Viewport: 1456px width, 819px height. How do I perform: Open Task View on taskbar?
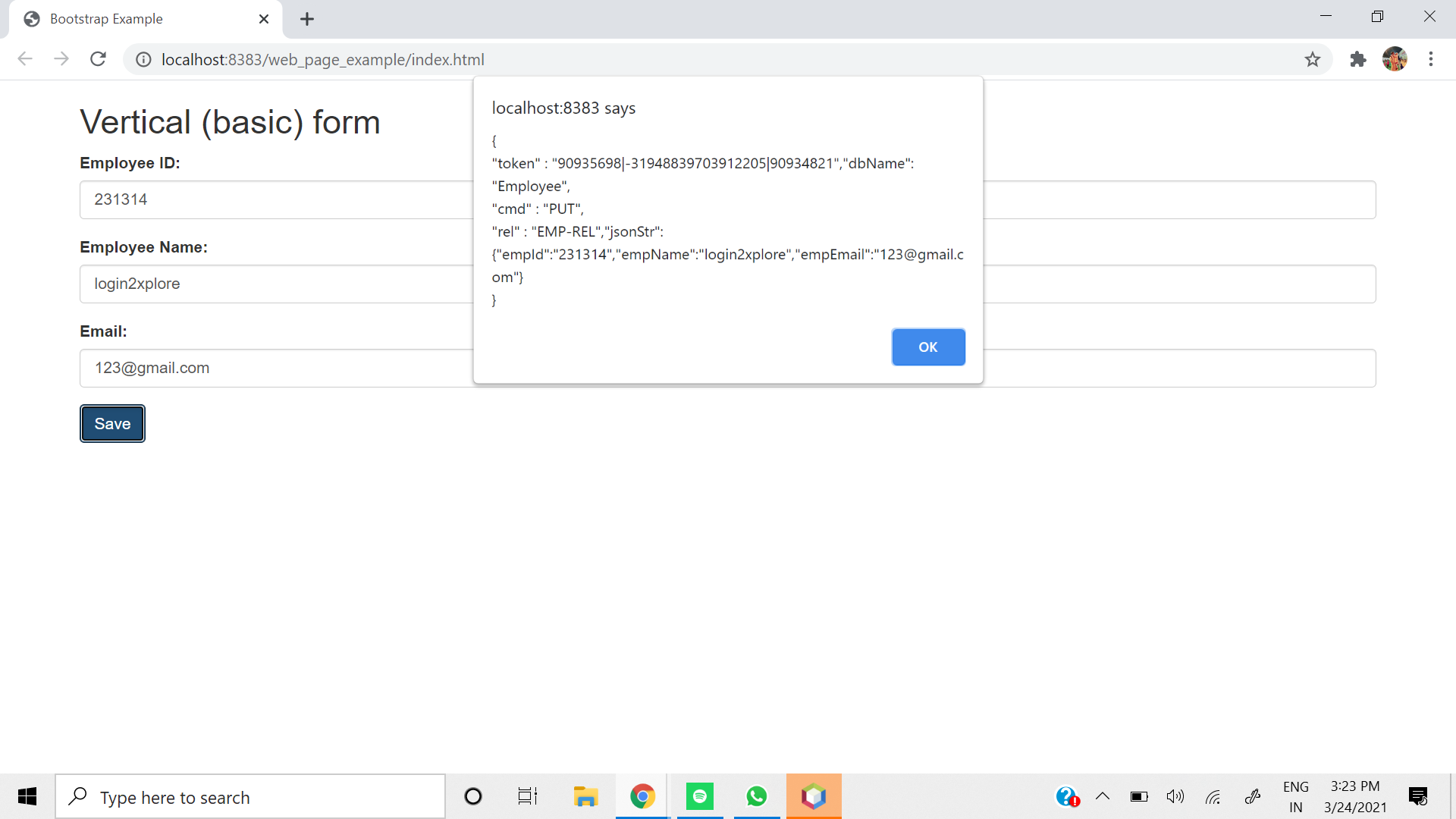pyautogui.click(x=528, y=796)
